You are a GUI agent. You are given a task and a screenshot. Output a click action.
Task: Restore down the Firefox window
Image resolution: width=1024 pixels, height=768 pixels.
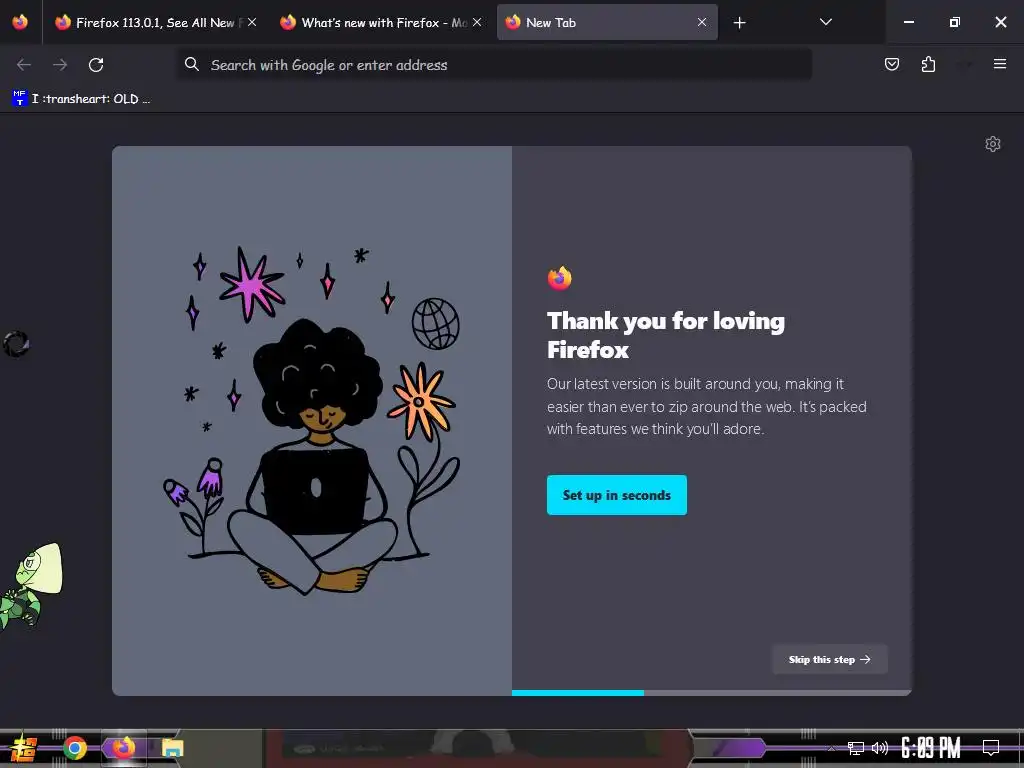[955, 22]
